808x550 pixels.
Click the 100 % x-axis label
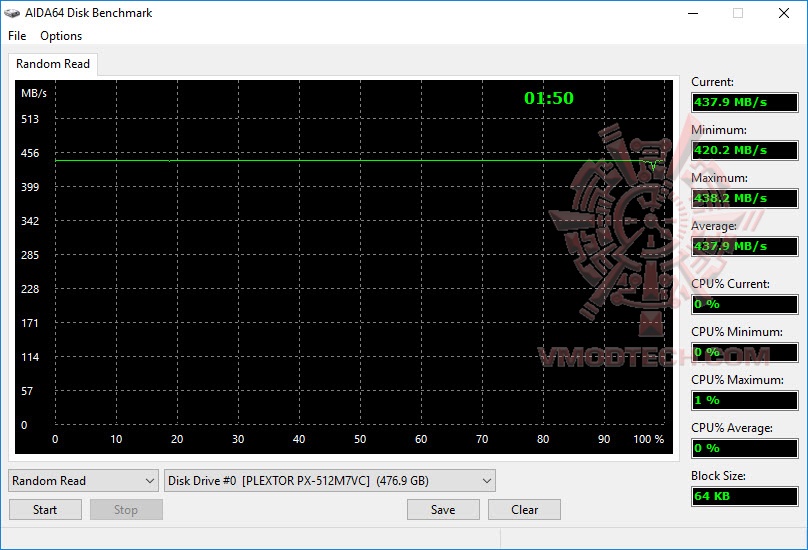tap(648, 439)
